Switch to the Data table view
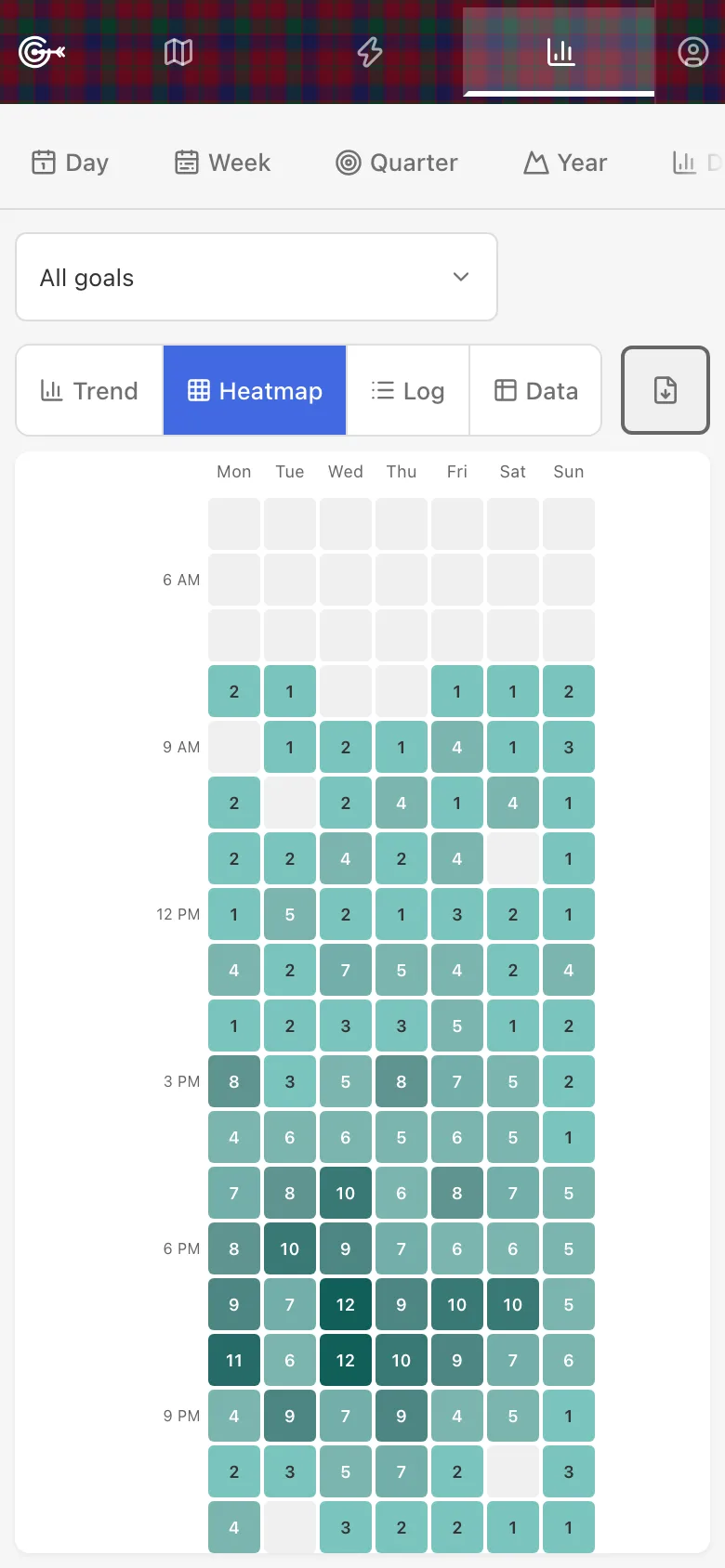This screenshot has width=725, height=1568. tap(535, 390)
